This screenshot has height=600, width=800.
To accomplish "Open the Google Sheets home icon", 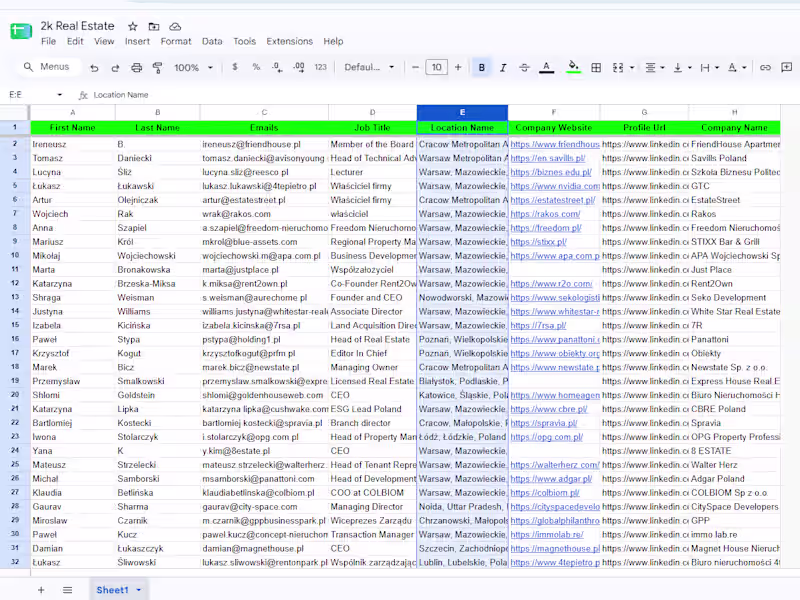I will [20, 32].
